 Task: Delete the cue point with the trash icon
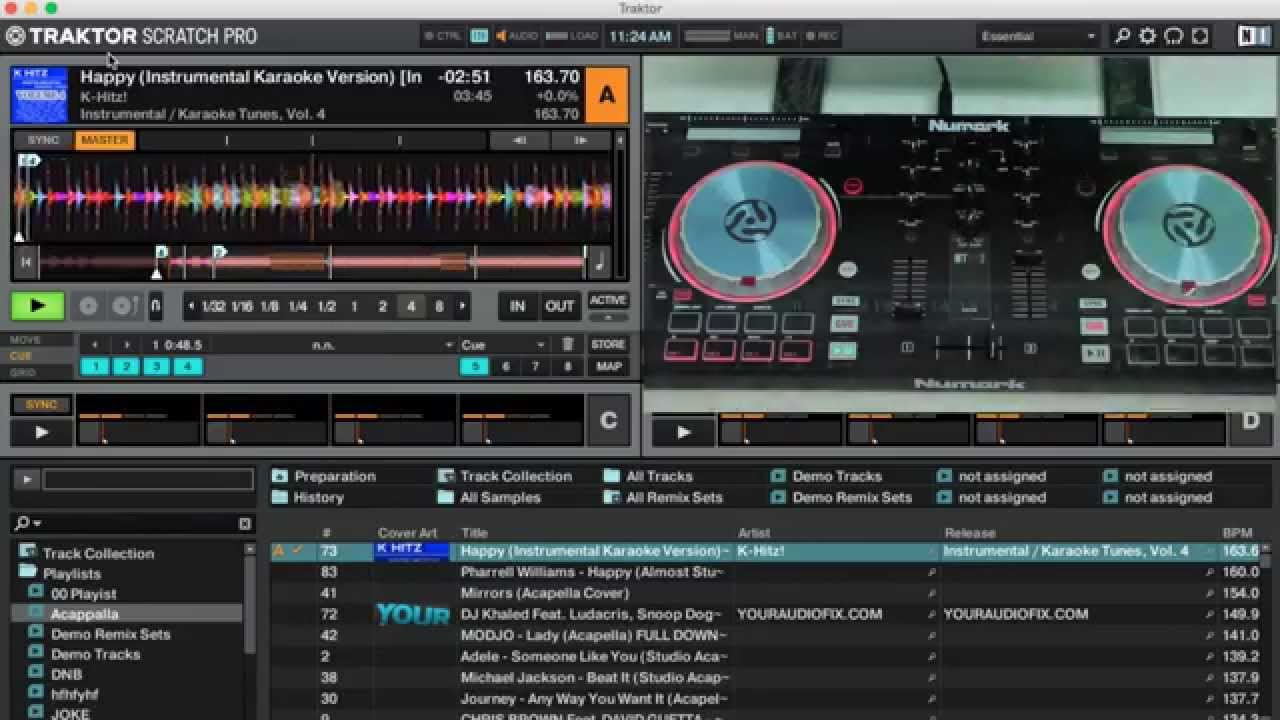coord(568,344)
